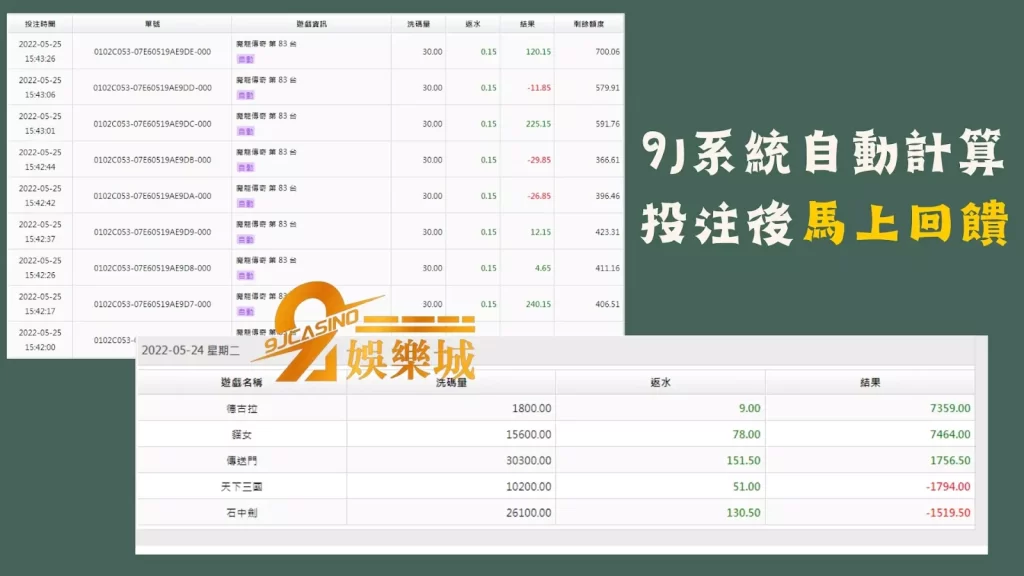Click the 投注時間 column header
1024x576 pixels.
pyautogui.click(x=40, y=24)
